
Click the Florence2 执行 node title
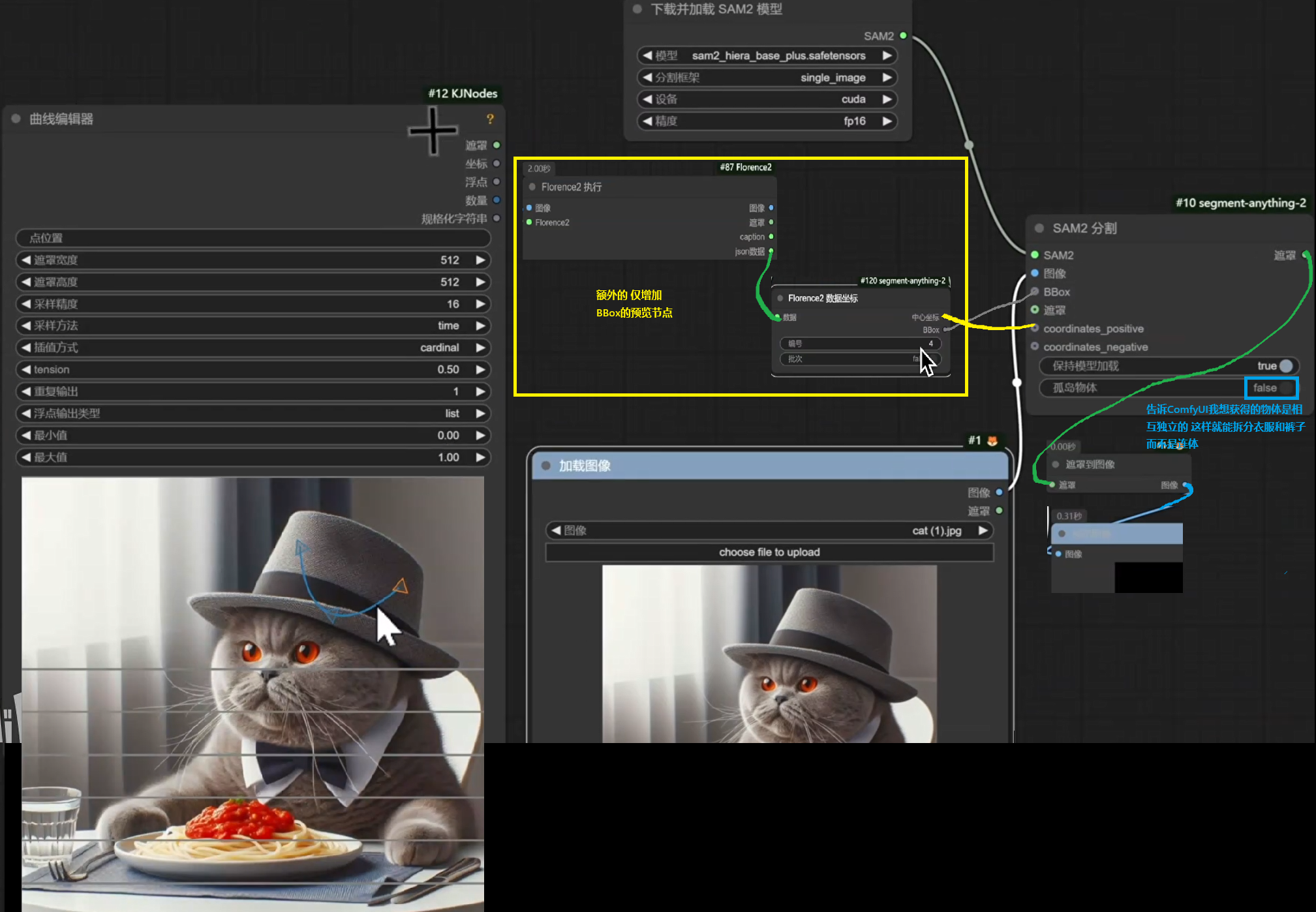571,187
